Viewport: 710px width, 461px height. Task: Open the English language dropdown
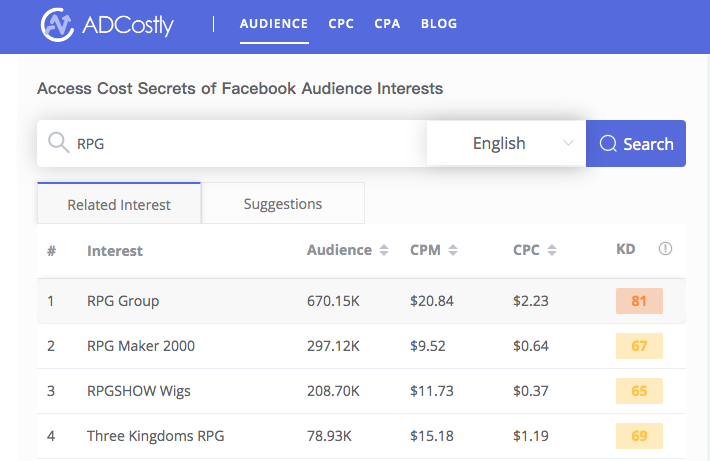click(x=506, y=144)
